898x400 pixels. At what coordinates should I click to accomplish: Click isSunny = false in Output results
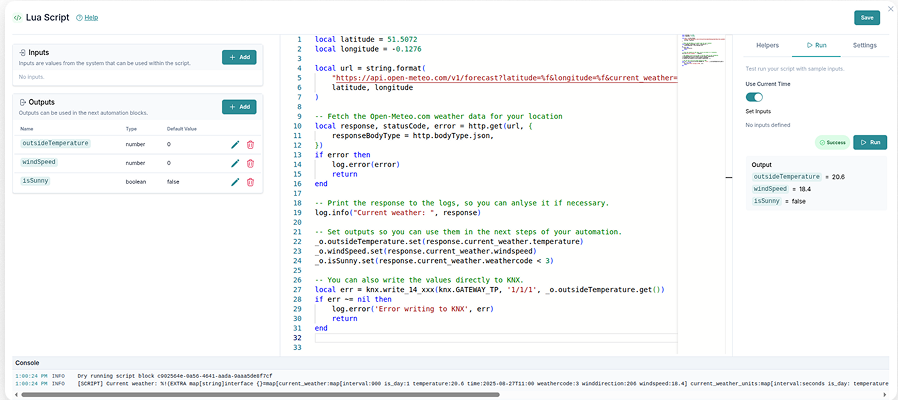point(779,201)
